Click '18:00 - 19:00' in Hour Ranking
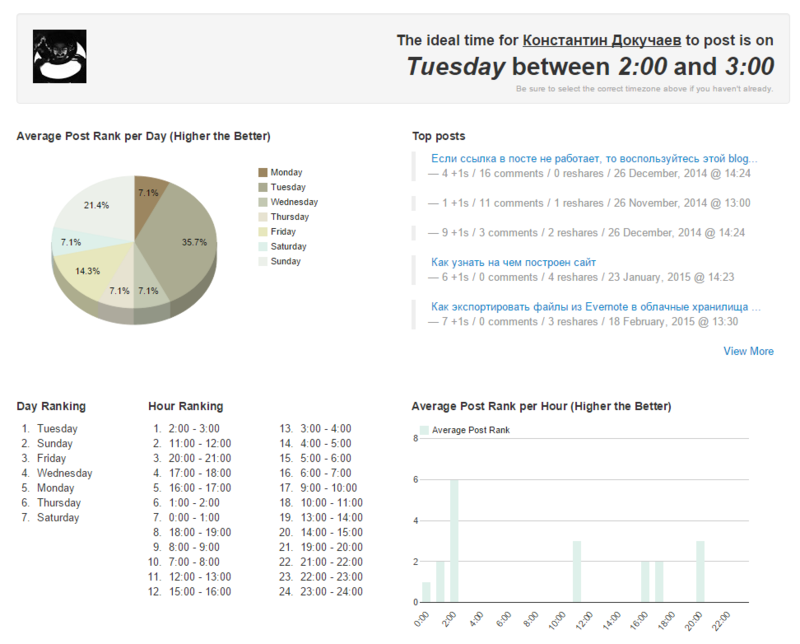Image resolution: width=800 pixels, height=644 pixels. tap(200, 532)
